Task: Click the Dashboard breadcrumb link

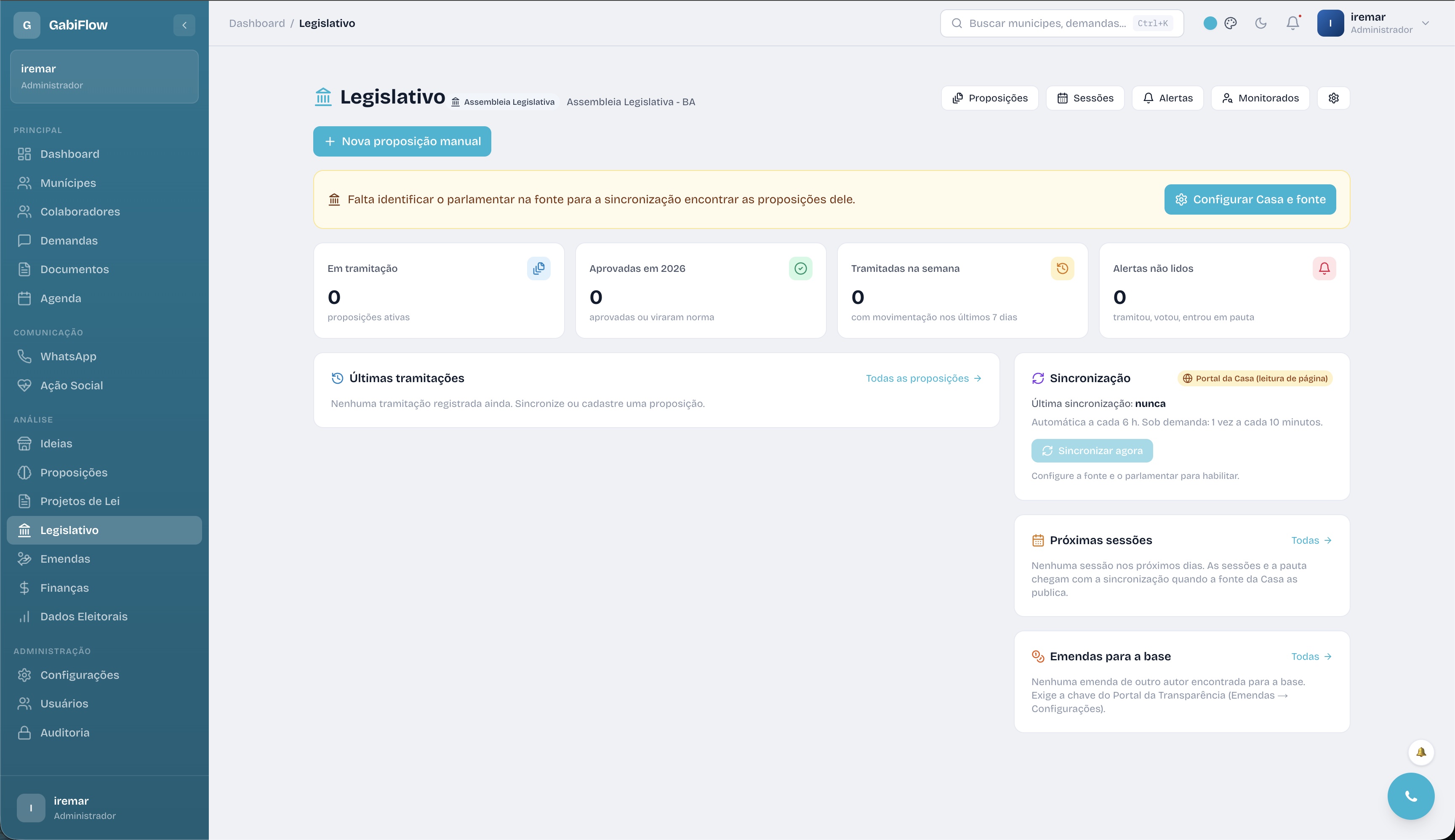Action: pos(257,23)
